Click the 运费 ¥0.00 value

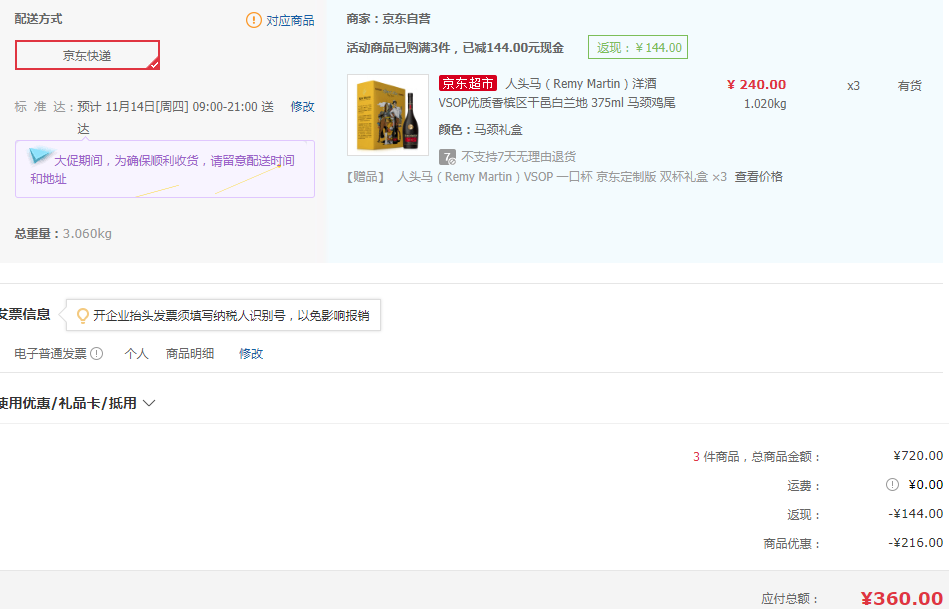925,485
